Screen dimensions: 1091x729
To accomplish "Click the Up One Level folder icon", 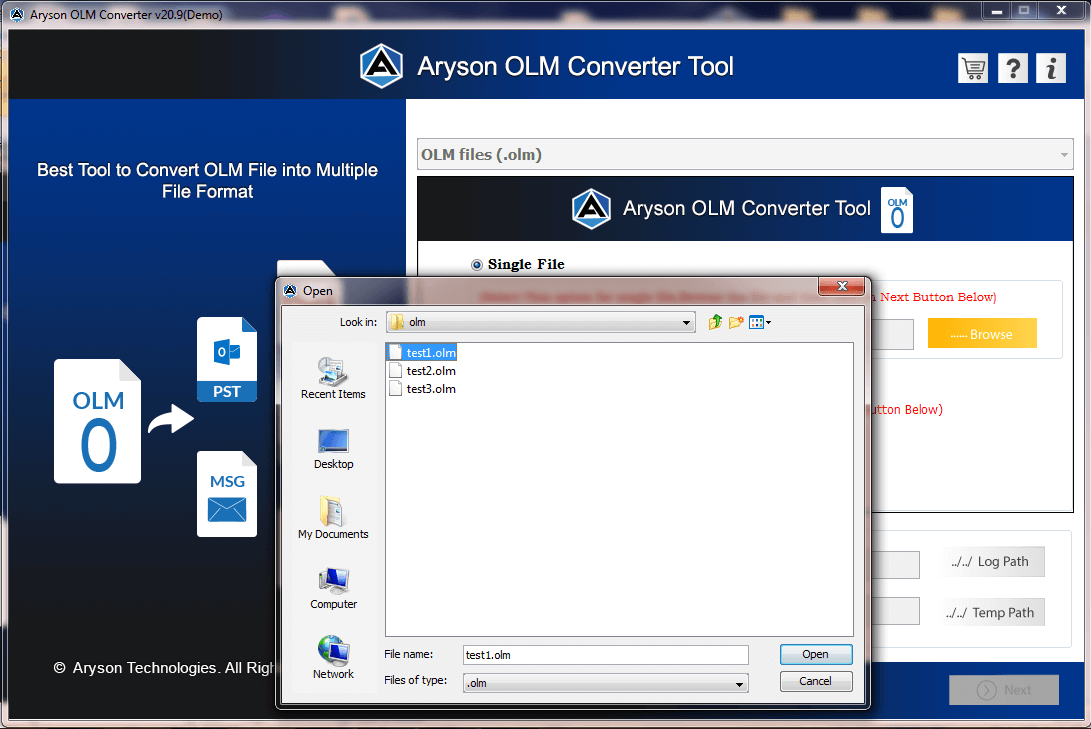I will (714, 321).
